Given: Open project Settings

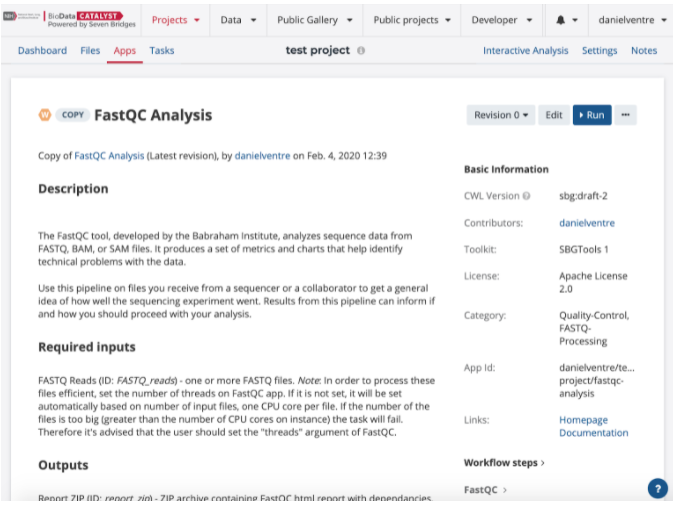Looking at the screenshot, I should tap(599, 51).
